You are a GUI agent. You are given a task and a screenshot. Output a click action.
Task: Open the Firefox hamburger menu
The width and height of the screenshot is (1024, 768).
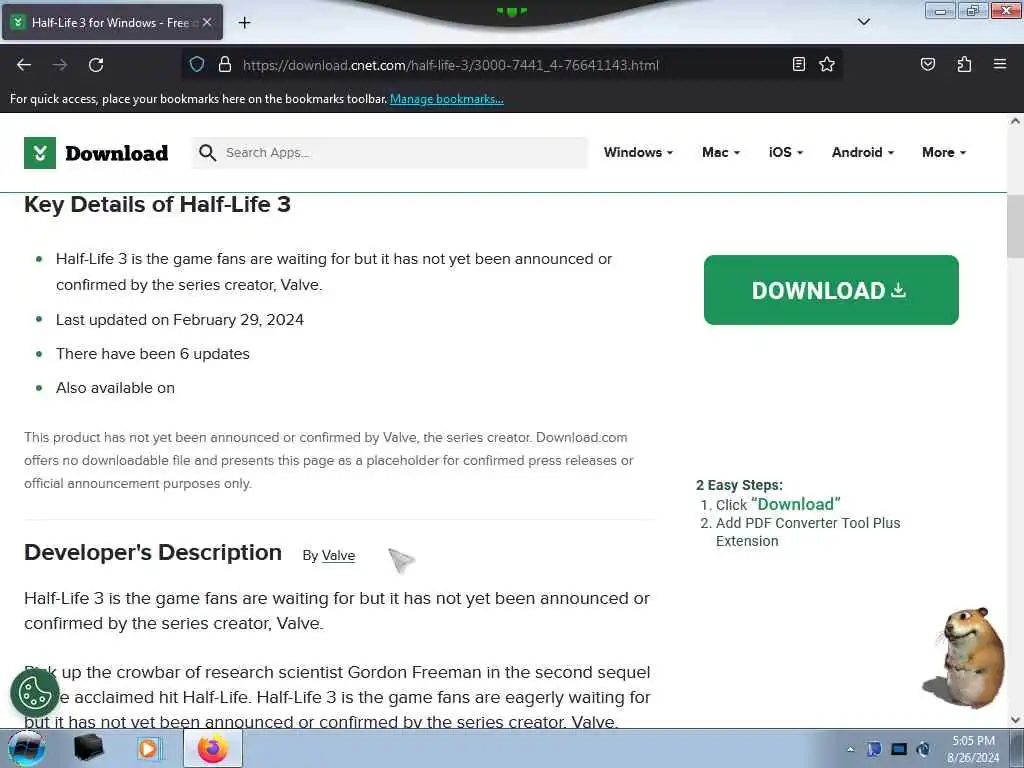coord(1000,64)
